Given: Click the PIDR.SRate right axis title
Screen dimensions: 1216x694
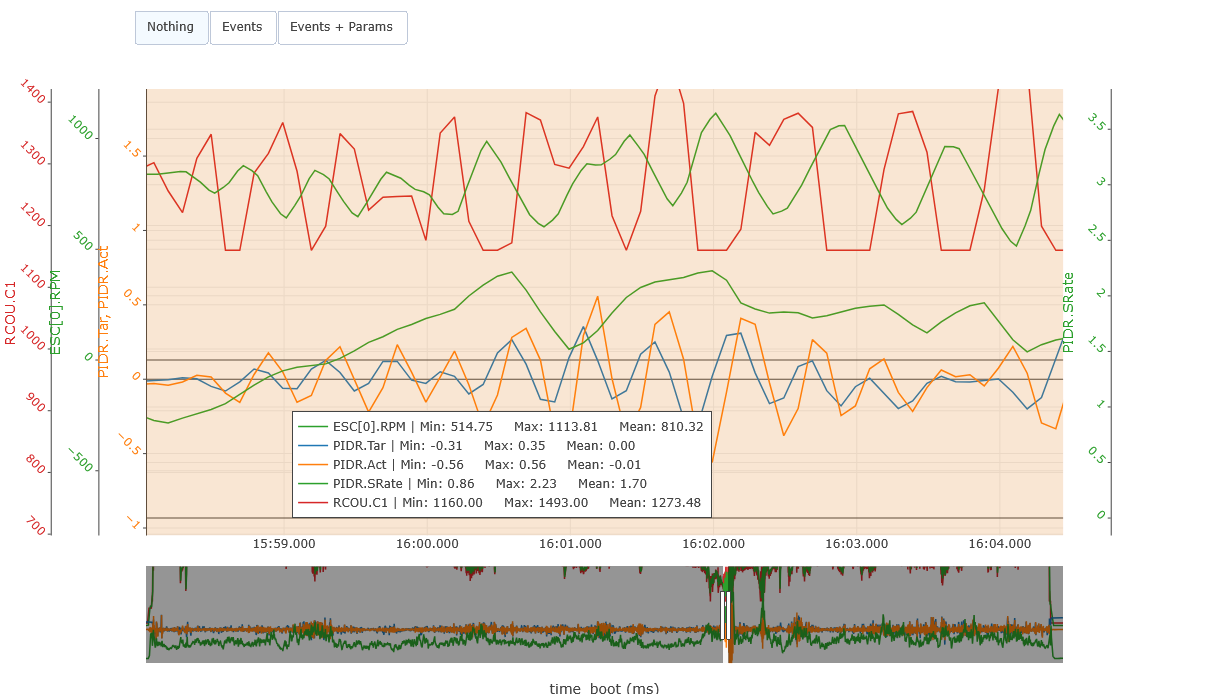Looking at the screenshot, I should (1068, 313).
